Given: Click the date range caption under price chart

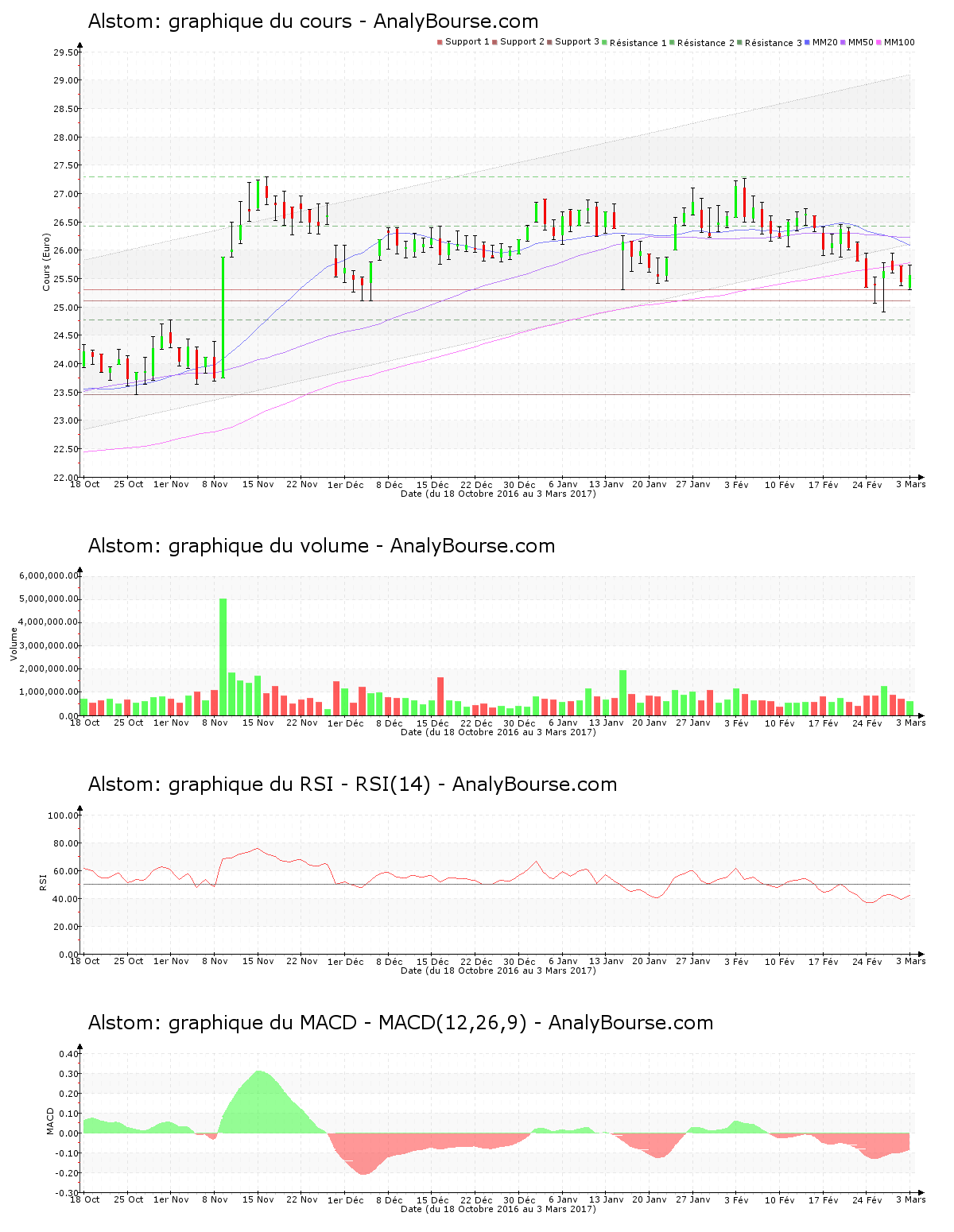Looking at the screenshot, I should 498,494.
